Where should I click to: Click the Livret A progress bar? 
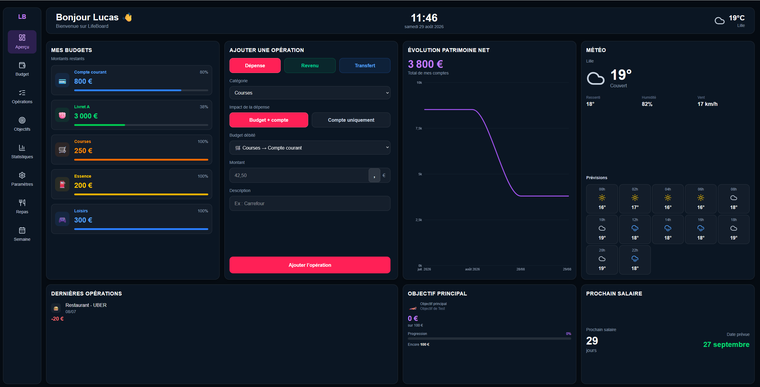pos(141,125)
